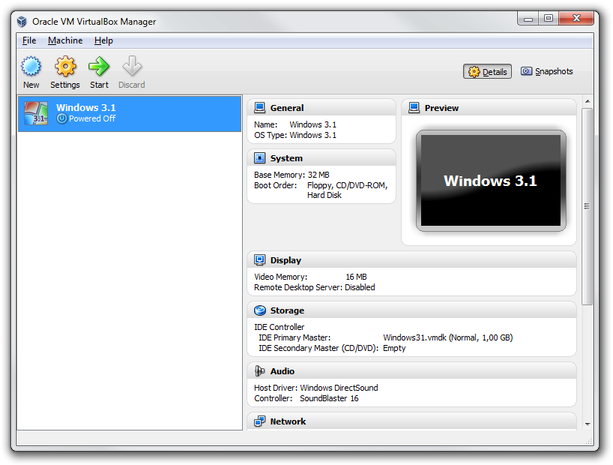Click 'Windows31.vmdk (Normal, 1,00 GB)' text
Viewport: 613px width, 465px height.
pos(448,338)
